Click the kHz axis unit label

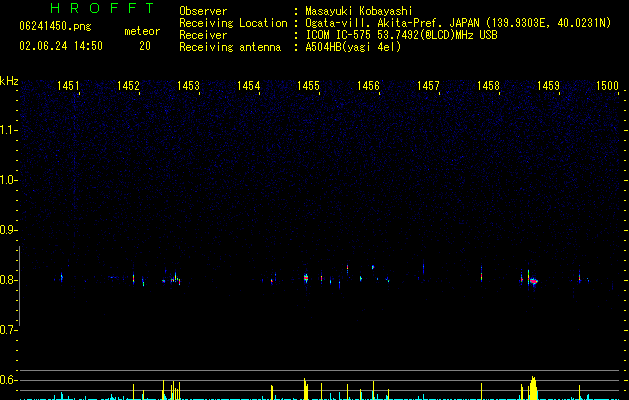click(9, 81)
